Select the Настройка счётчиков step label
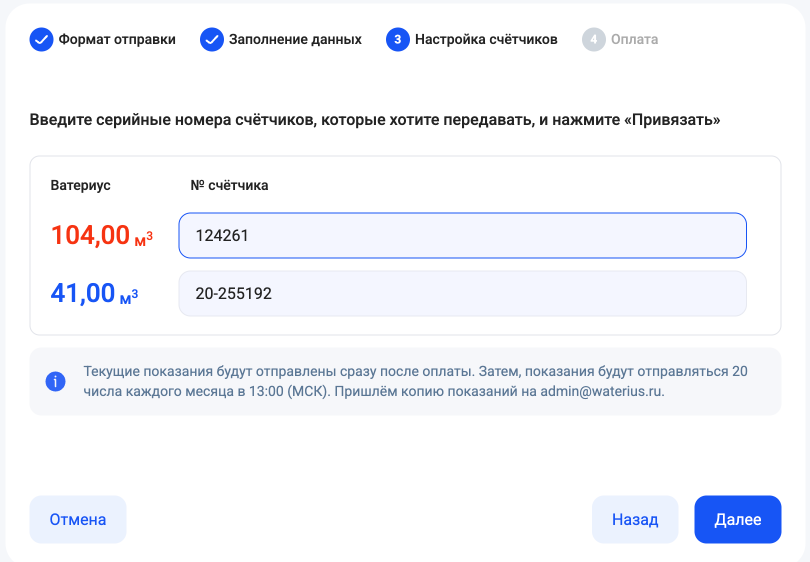Screen dimensions: 810x562 point(486,40)
